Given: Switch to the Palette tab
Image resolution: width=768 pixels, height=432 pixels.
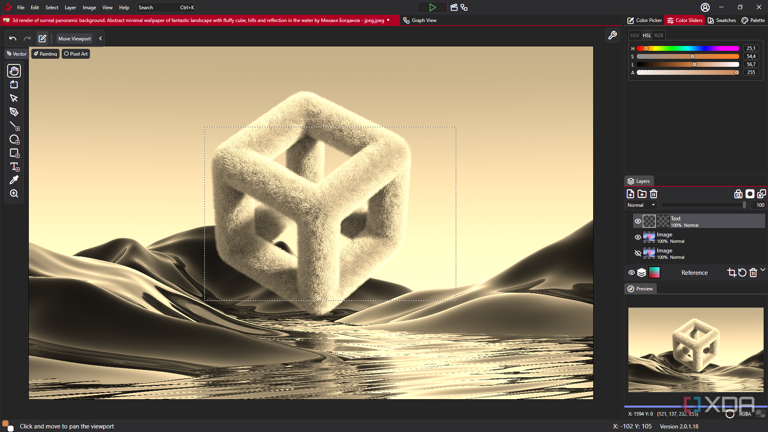Looking at the screenshot, I should pos(753,20).
